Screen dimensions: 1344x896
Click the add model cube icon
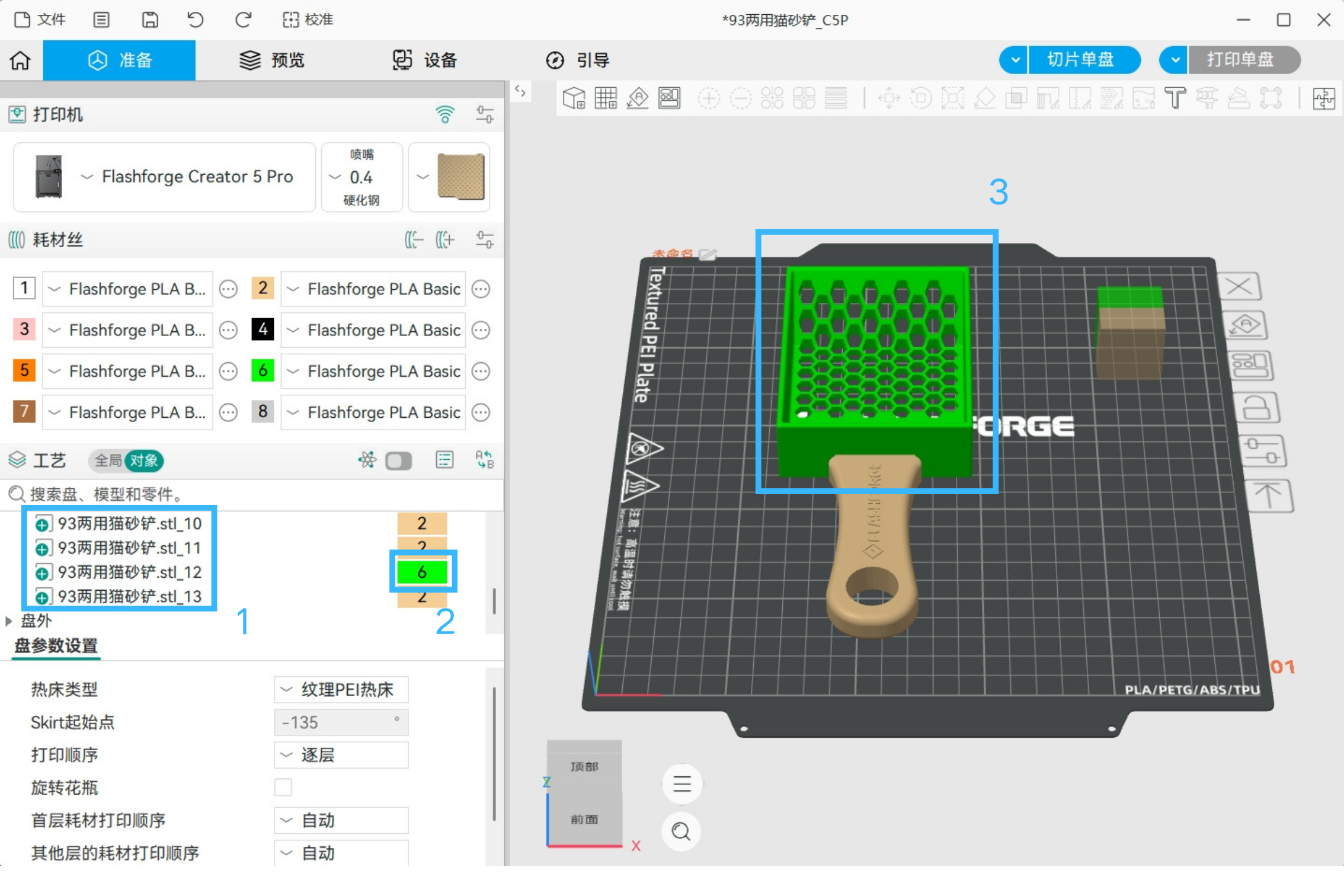(x=574, y=98)
